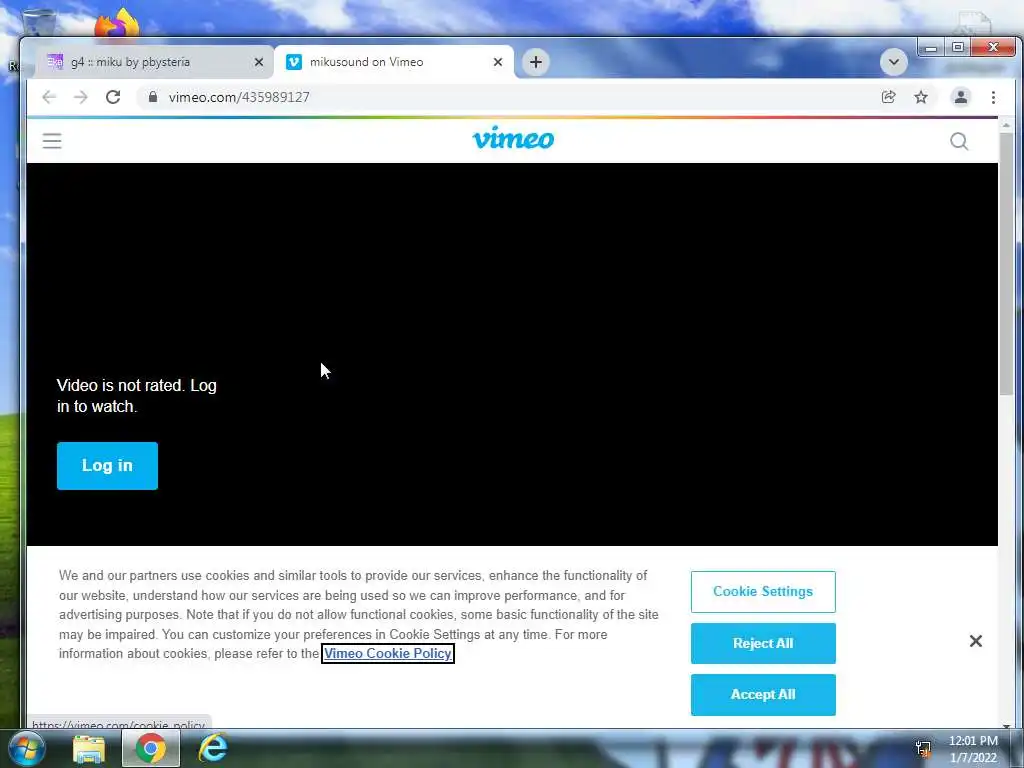
Task: Click the scrollbar down arrow
Action: [1006, 726]
